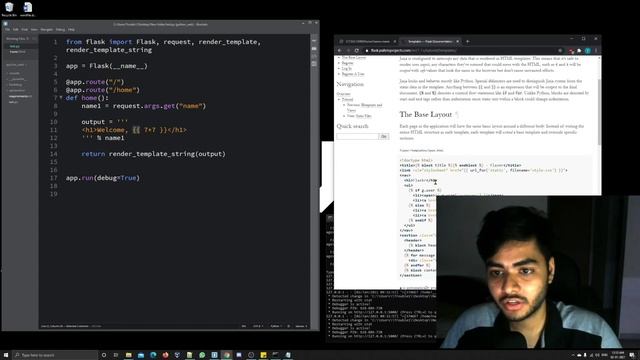Expand the fourth folder in the project tree
This screenshot has width=640, height=360.
pyautogui.click(x=16, y=91)
